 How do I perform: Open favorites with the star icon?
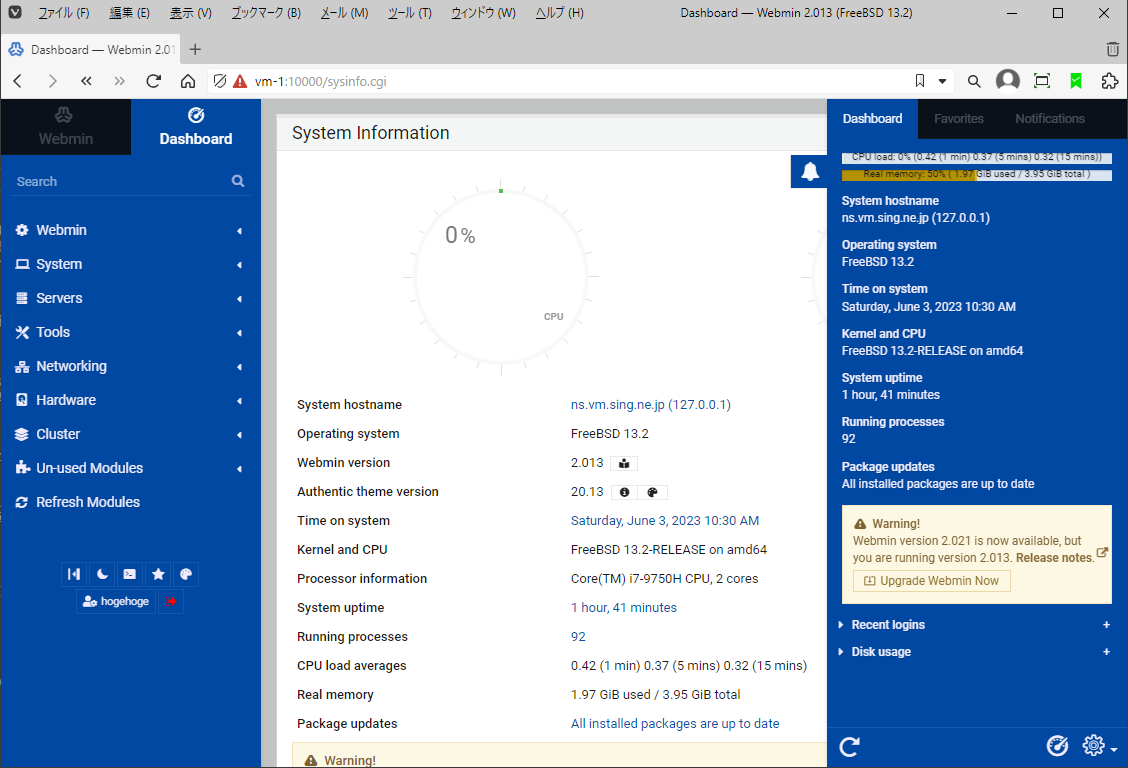coord(158,574)
